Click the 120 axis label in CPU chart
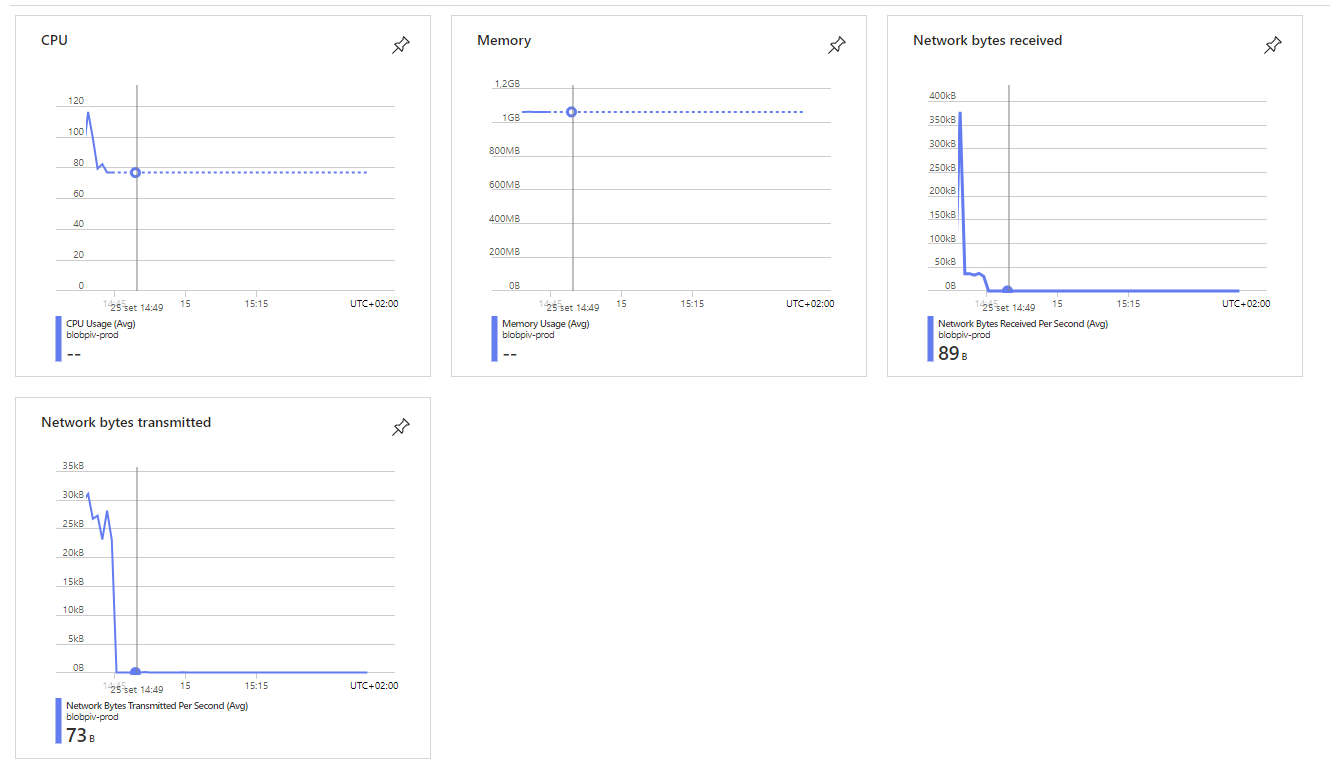Screen dimensions: 1330x764 (76, 101)
